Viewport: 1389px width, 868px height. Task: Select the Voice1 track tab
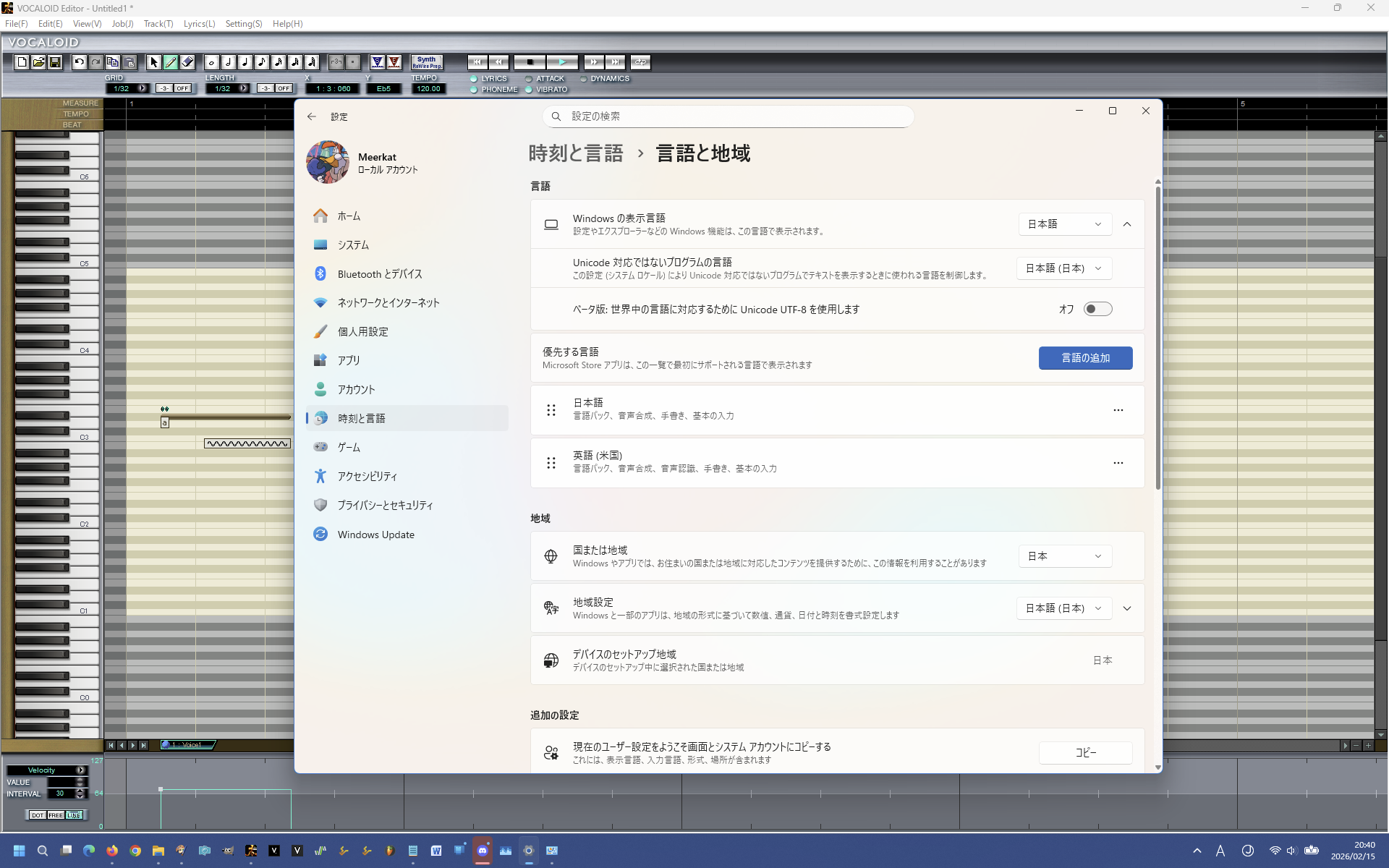point(186,744)
